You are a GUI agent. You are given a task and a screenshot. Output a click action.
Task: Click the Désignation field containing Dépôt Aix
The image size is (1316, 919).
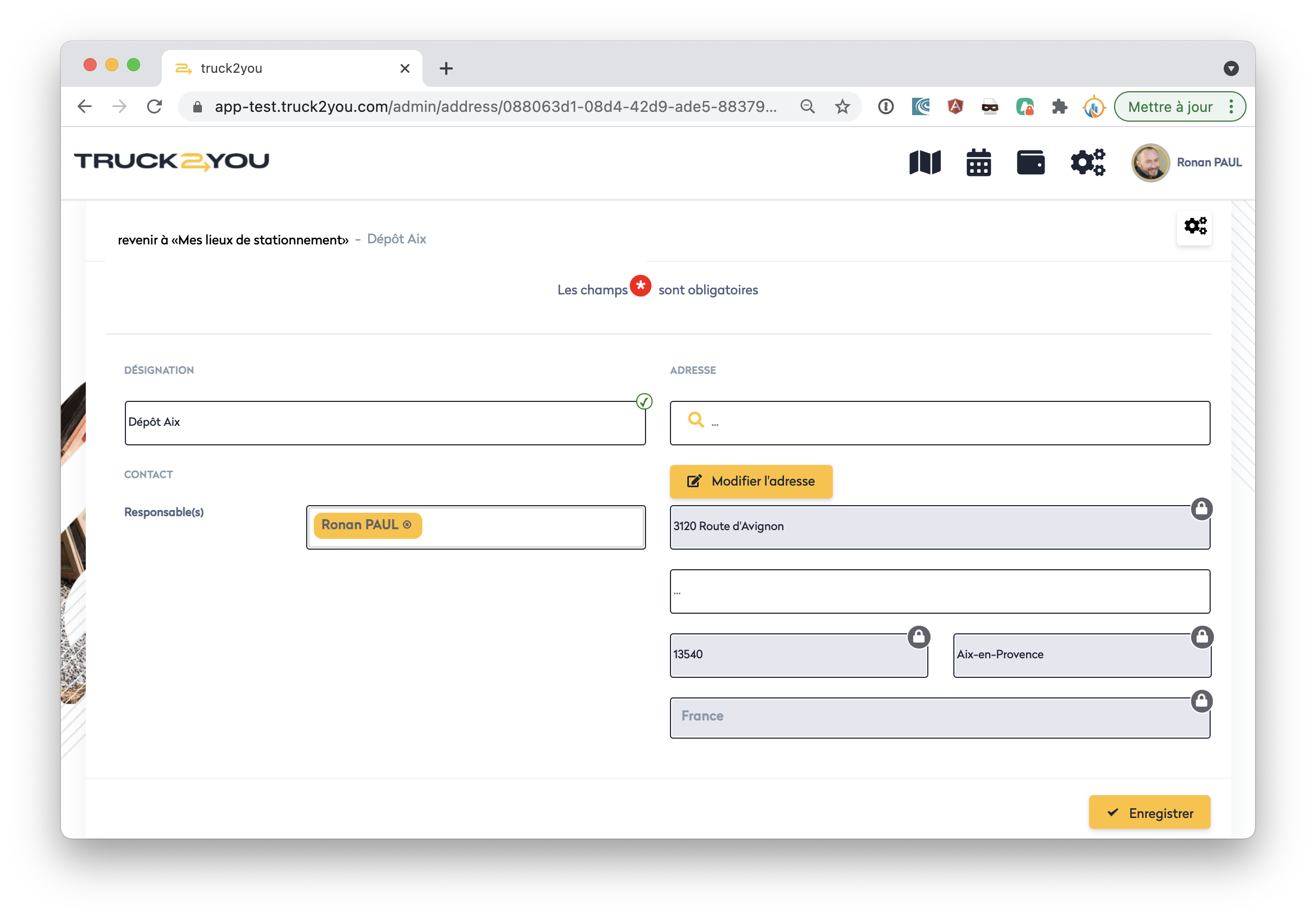coord(384,423)
